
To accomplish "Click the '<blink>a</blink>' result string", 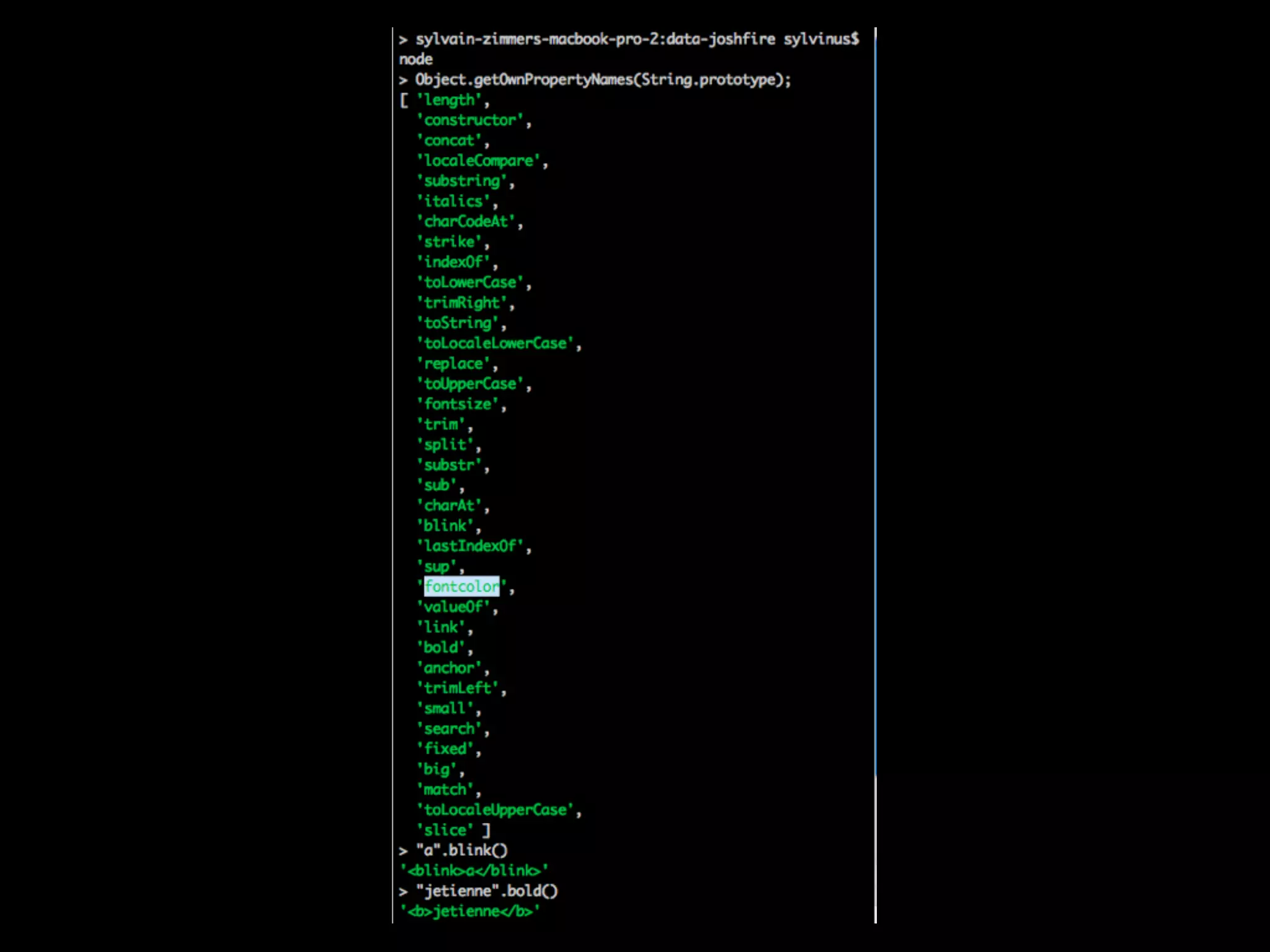I will [x=474, y=871].
